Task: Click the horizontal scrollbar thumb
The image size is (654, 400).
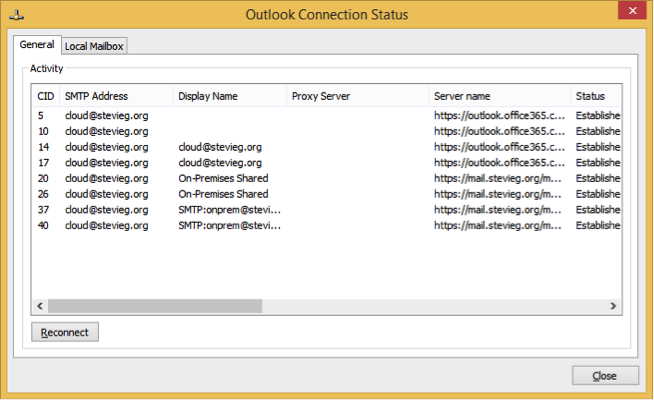Action: click(155, 306)
